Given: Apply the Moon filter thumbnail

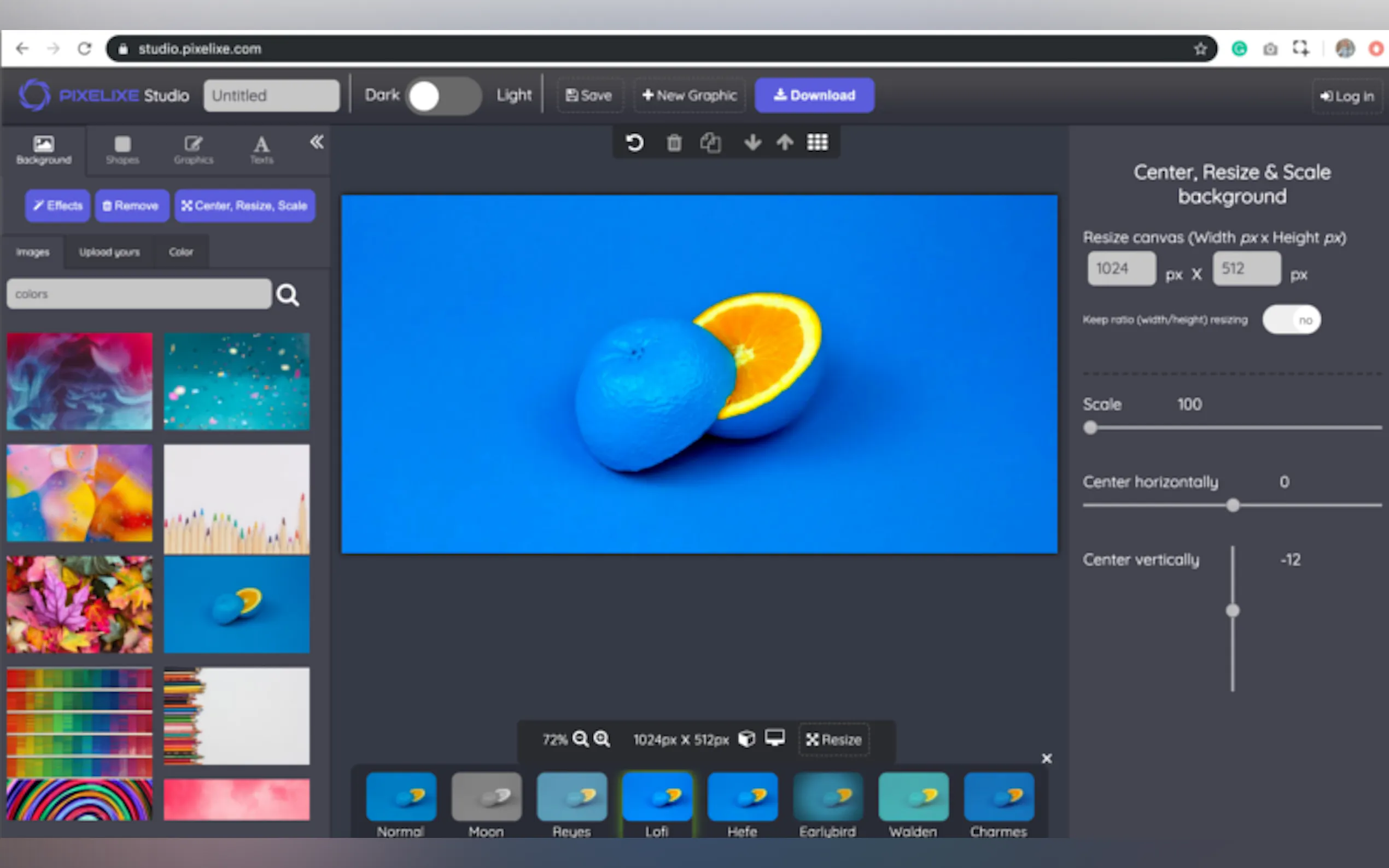Looking at the screenshot, I should click(486, 797).
